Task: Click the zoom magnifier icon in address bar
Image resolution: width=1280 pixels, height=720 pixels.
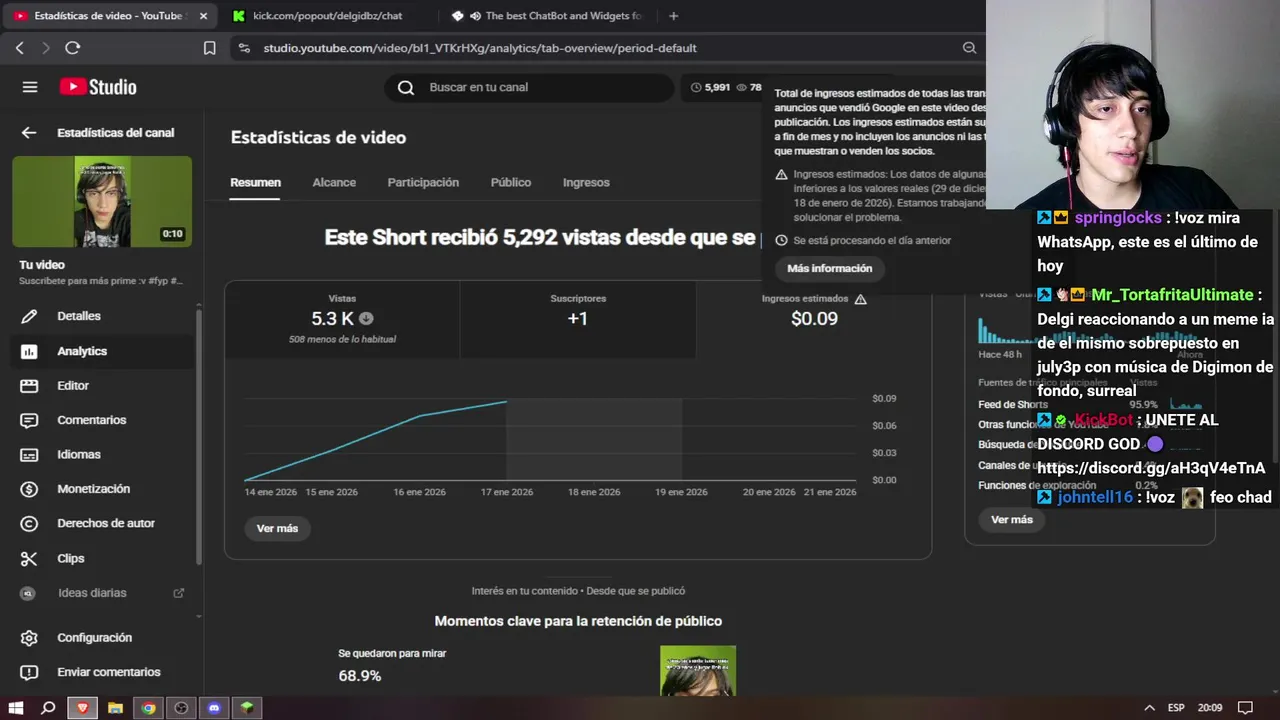Action: point(969,48)
